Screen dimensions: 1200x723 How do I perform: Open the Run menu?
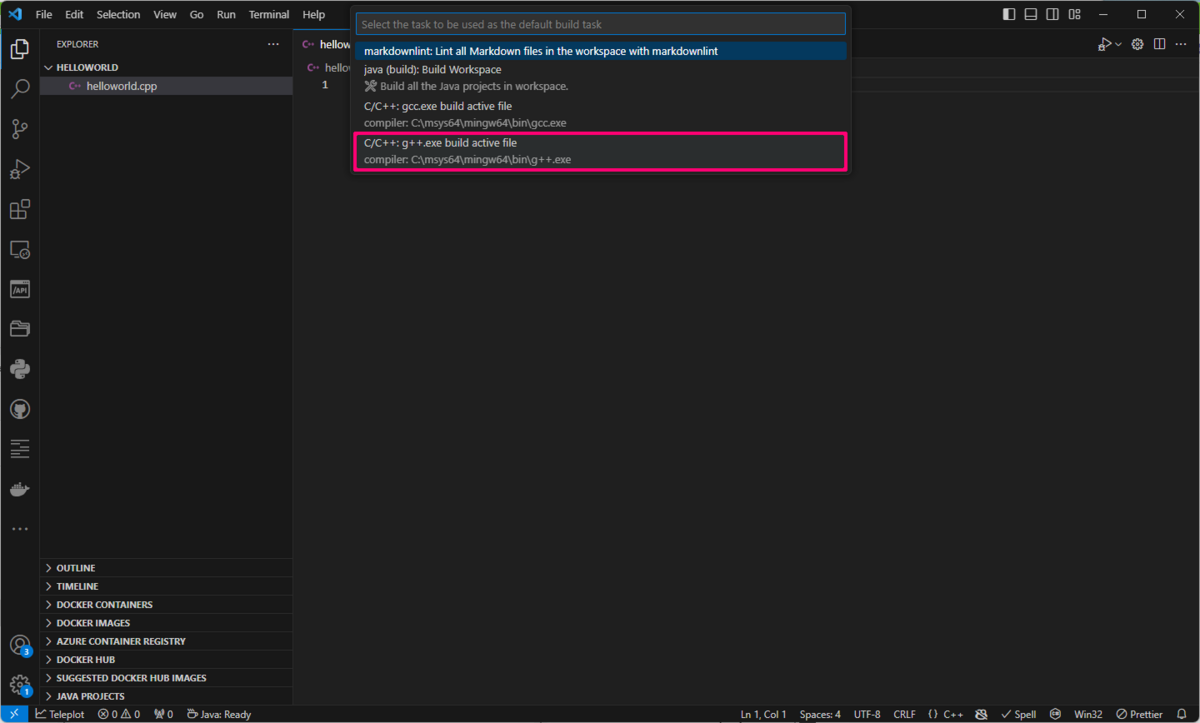tap(226, 15)
